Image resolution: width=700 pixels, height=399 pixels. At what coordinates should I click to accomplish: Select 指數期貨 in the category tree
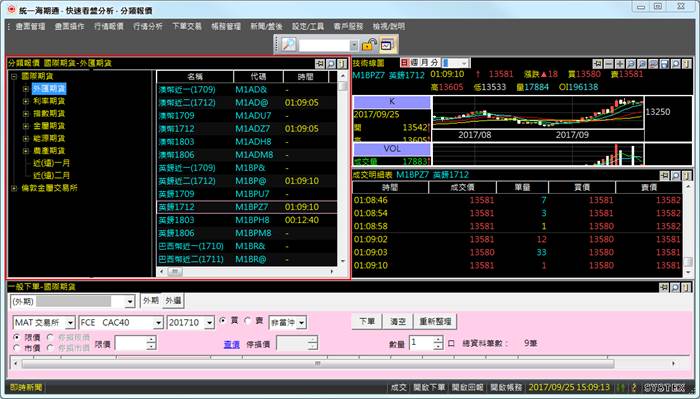coord(49,114)
